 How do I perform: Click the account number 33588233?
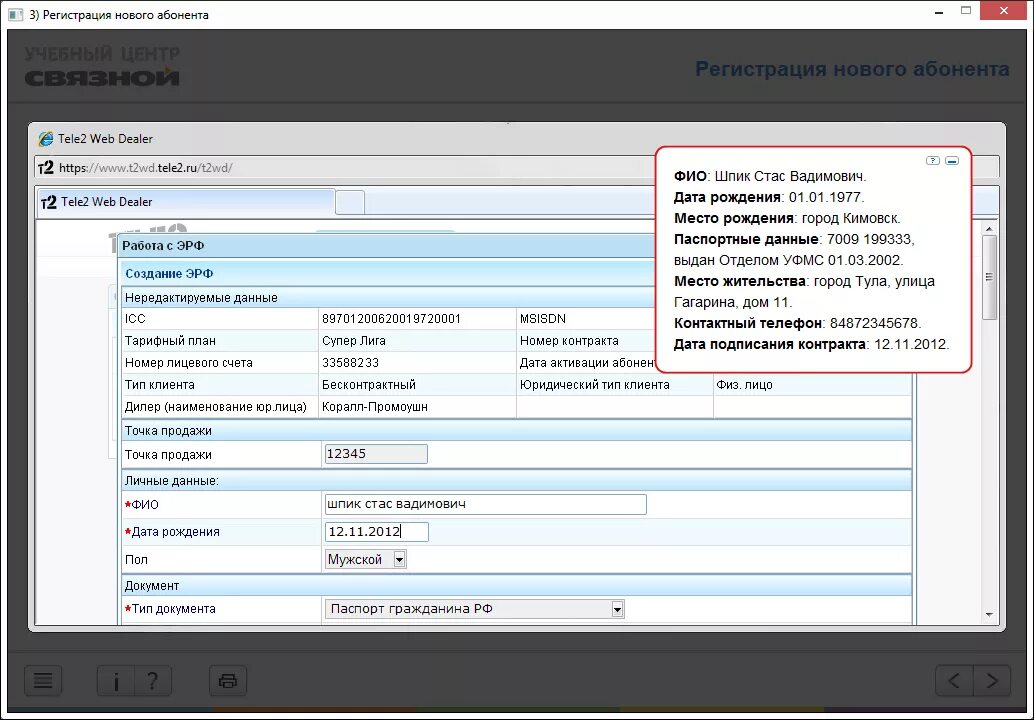pos(350,363)
